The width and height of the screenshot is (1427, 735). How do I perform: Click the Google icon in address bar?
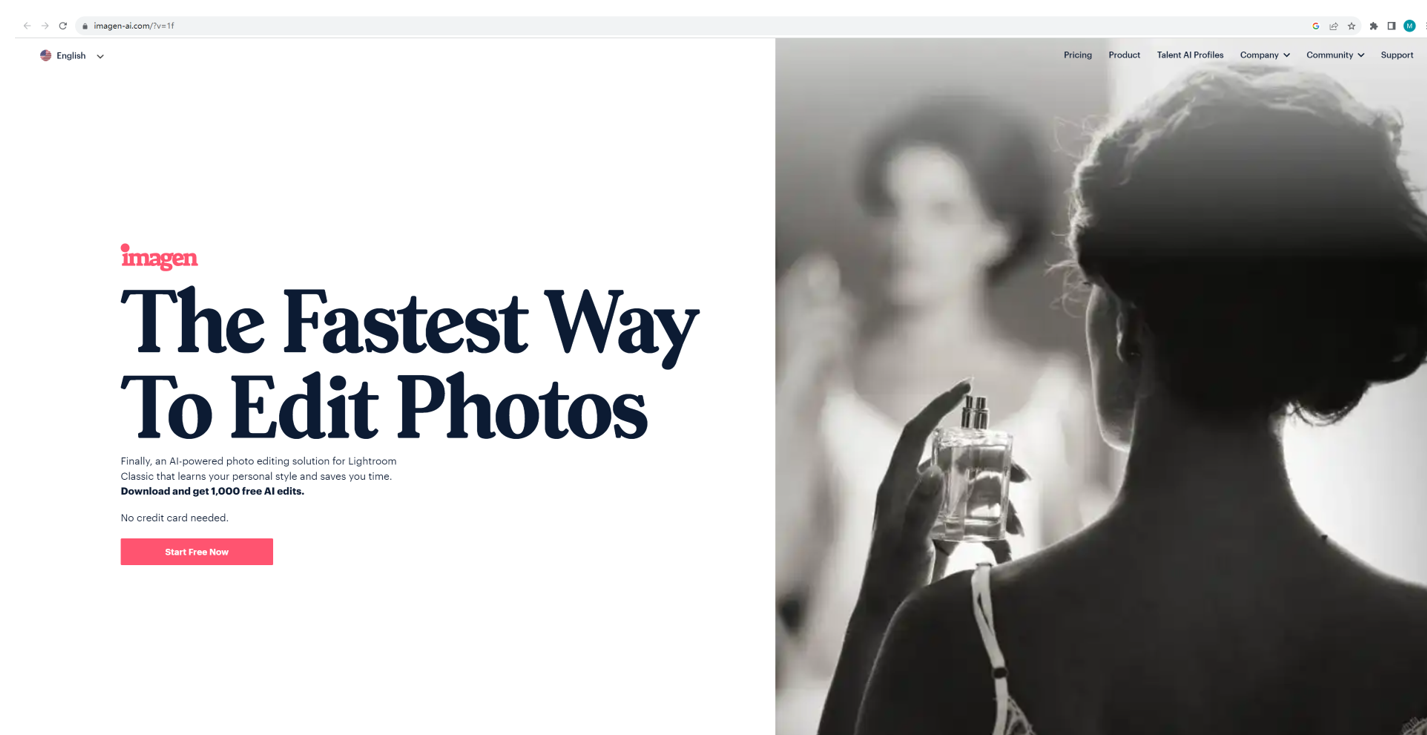pos(1316,26)
